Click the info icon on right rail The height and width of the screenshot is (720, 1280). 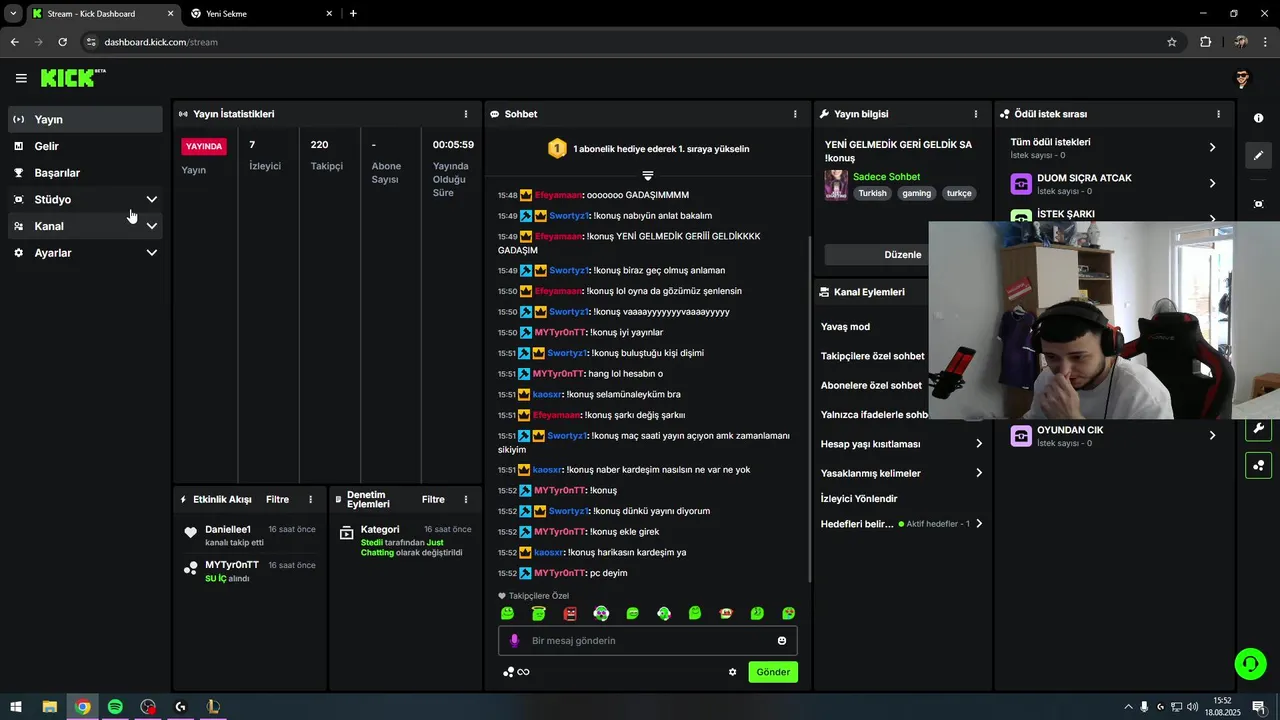(1258, 118)
